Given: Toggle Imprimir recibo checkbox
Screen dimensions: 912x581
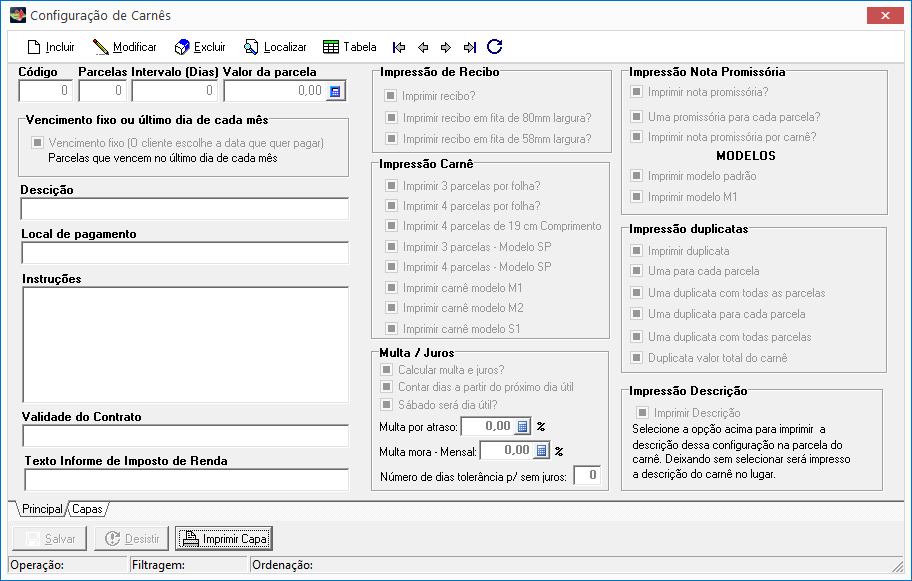Looking at the screenshot, I should [390, 96].
